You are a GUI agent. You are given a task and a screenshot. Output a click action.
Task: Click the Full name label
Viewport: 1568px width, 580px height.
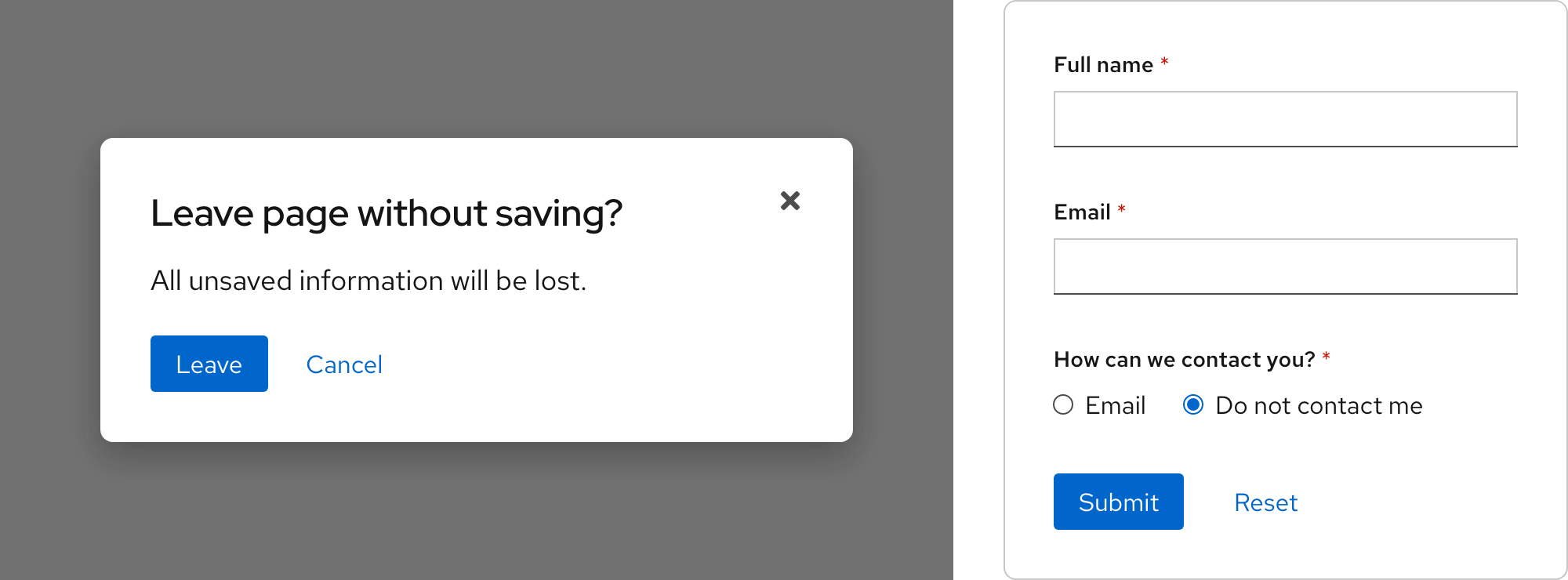[x=1102, y=64]
